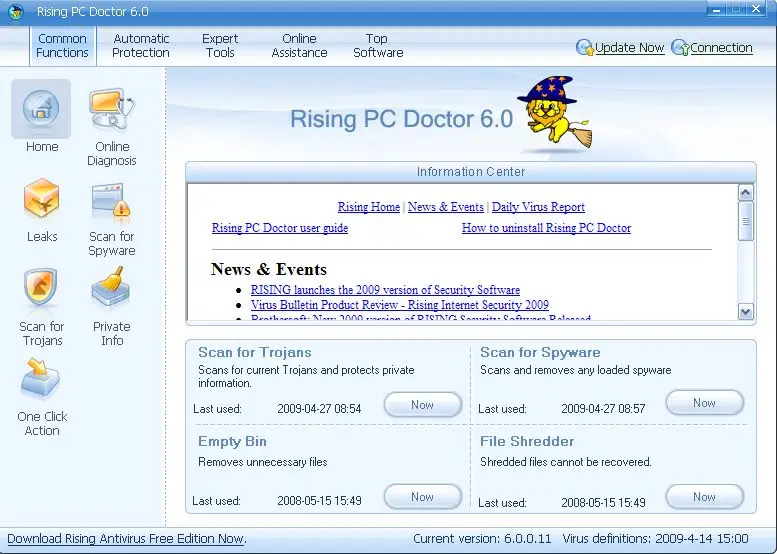Click Update Now link

point(620,48)
